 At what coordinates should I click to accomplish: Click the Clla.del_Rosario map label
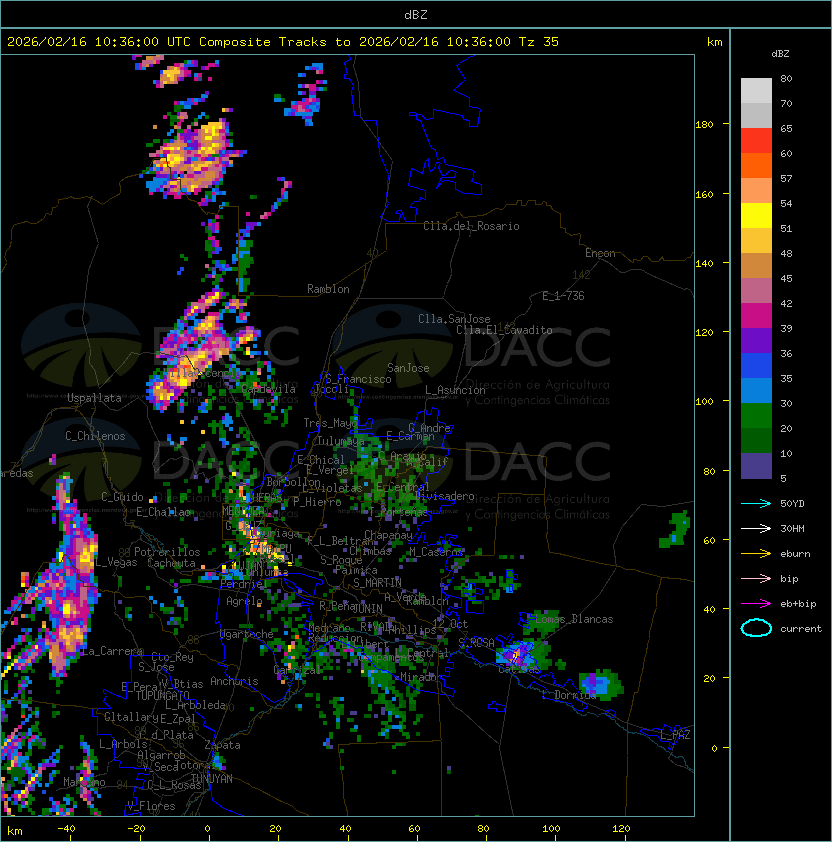pos(471,226)
